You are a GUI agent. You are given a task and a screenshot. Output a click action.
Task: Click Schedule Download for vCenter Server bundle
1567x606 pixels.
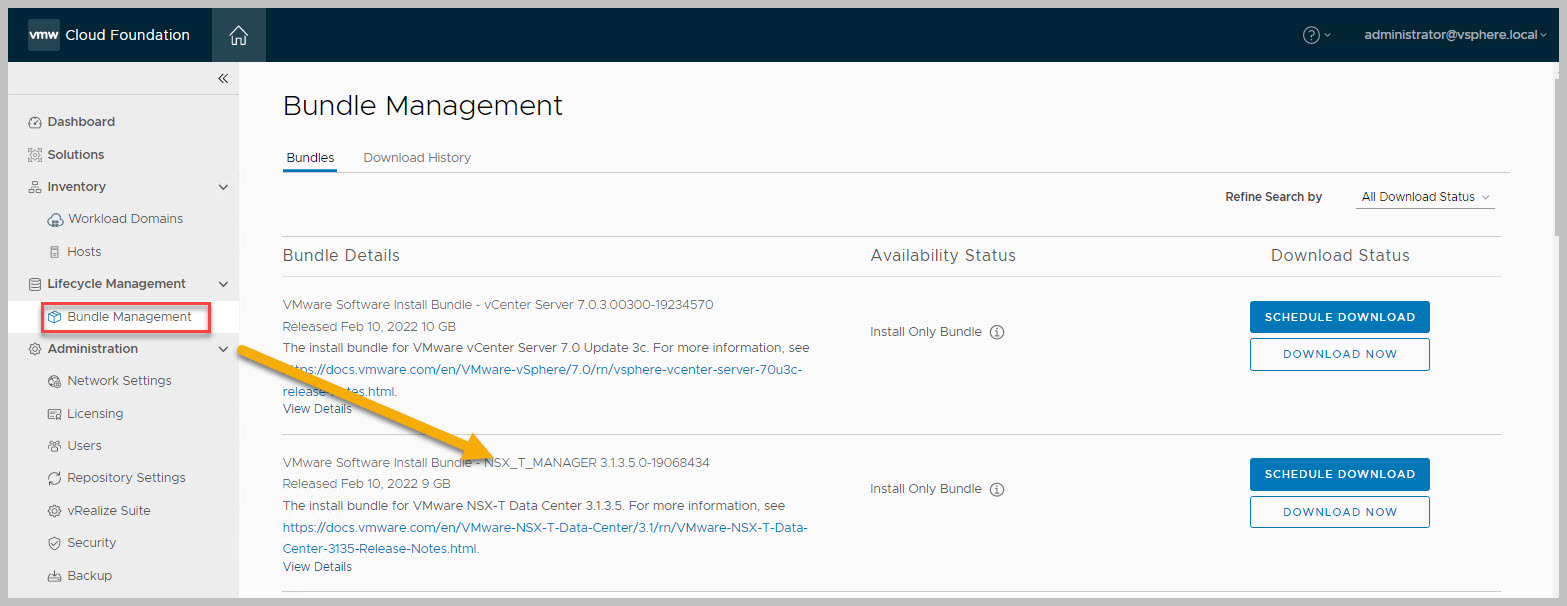coord(1339,317)
